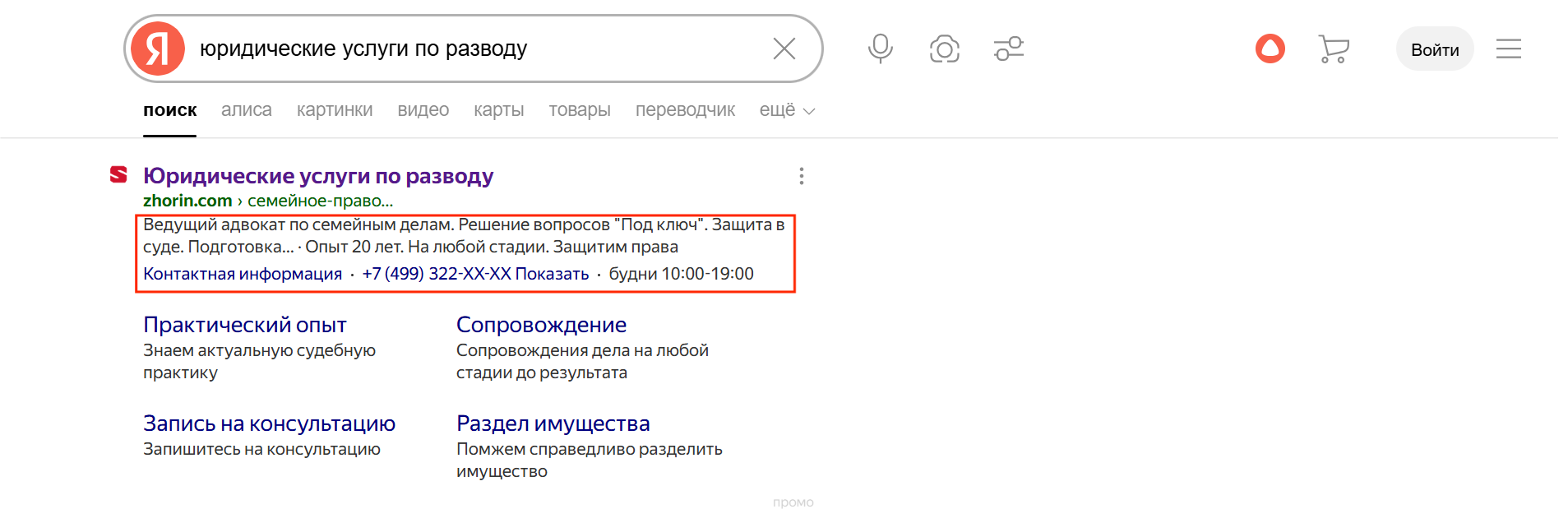Image resolution: width=1568 pixels, height=509 pixels.
Task: Switch to the товары tab
Action: [x=580, y=109]
